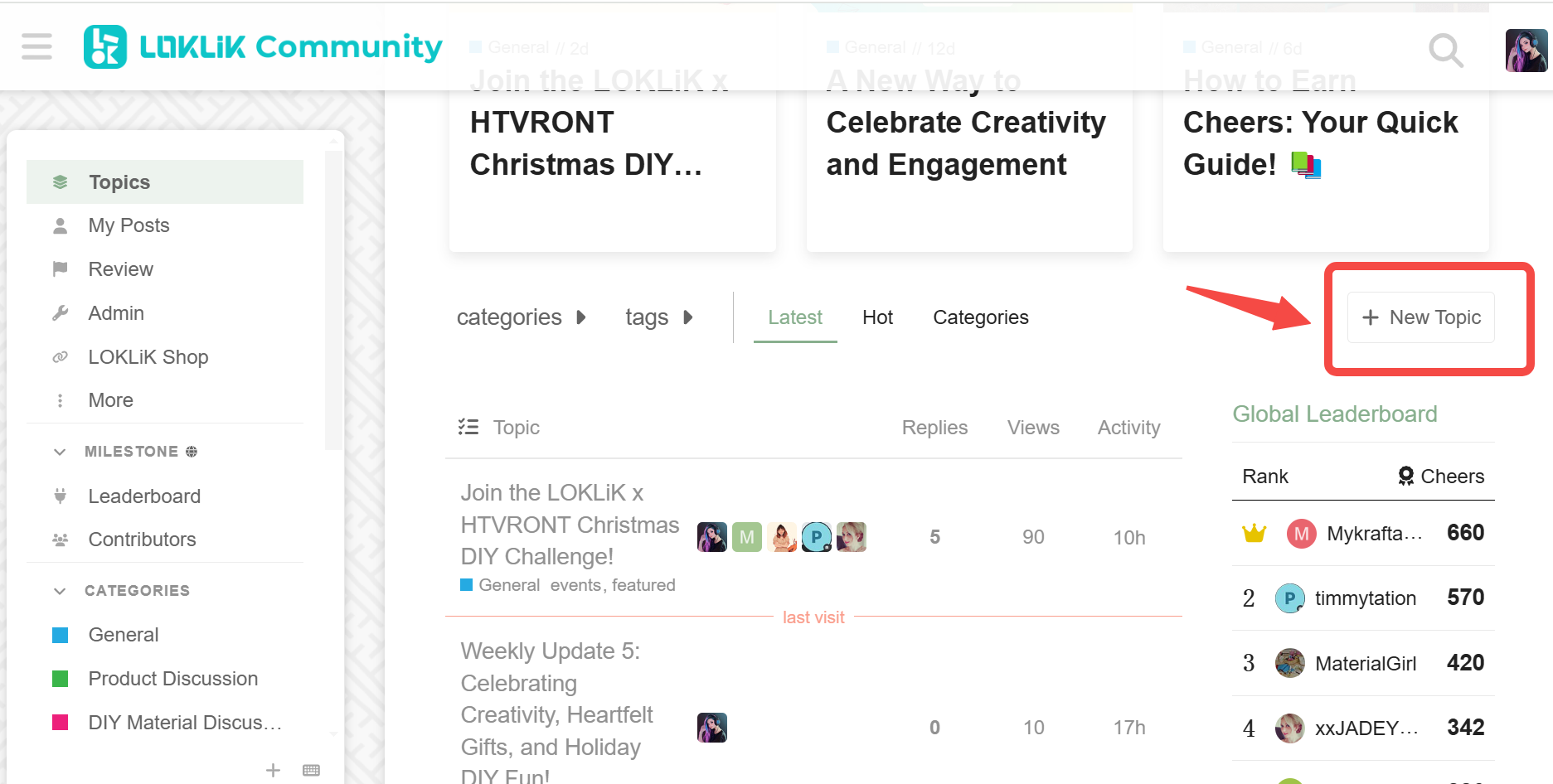Click MaterialGirl username in leaderboard
This screenshot has width=1553, height=784.
1366,664
